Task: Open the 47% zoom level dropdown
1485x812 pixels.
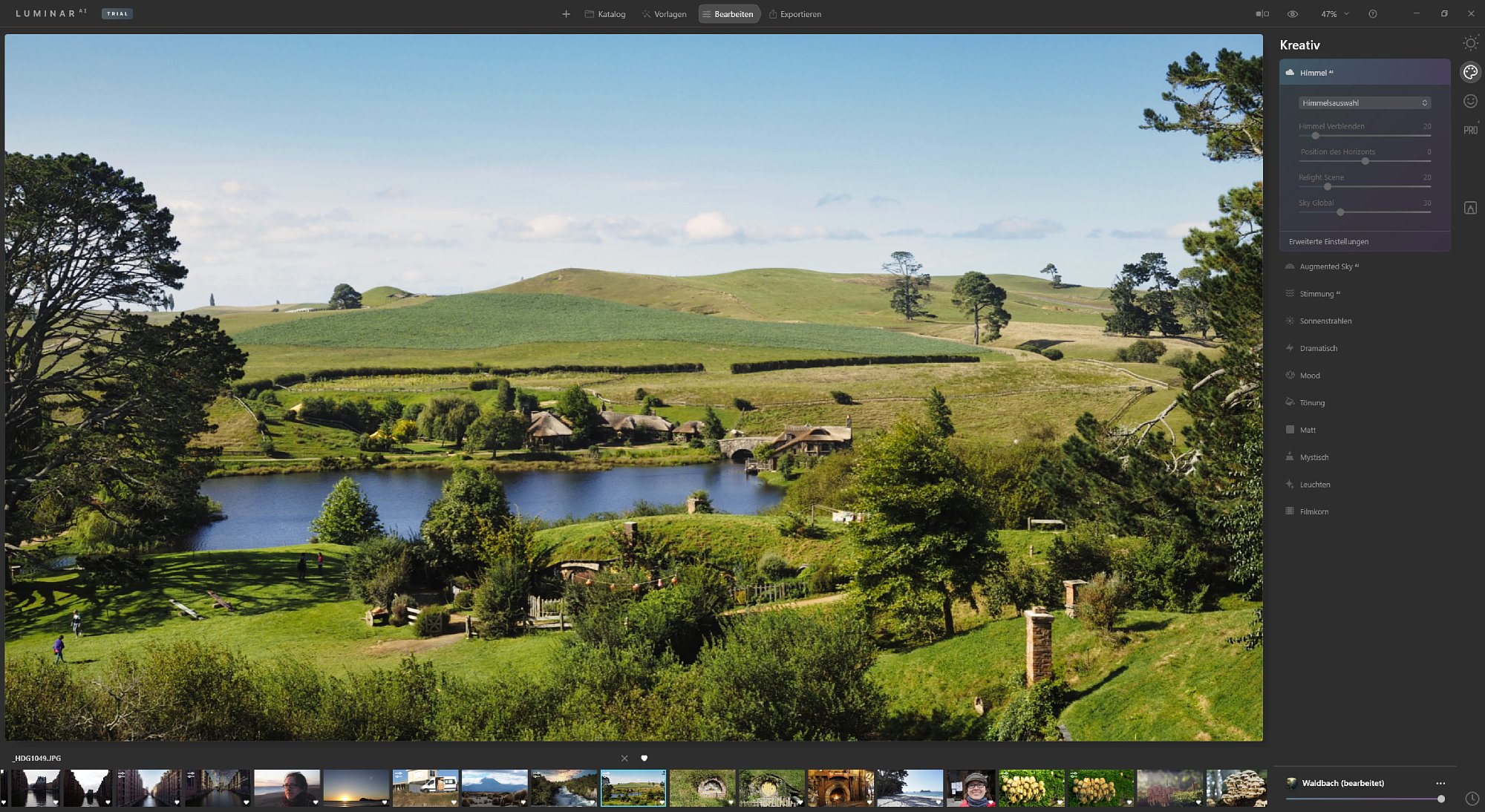Action: coord(1334,14)
